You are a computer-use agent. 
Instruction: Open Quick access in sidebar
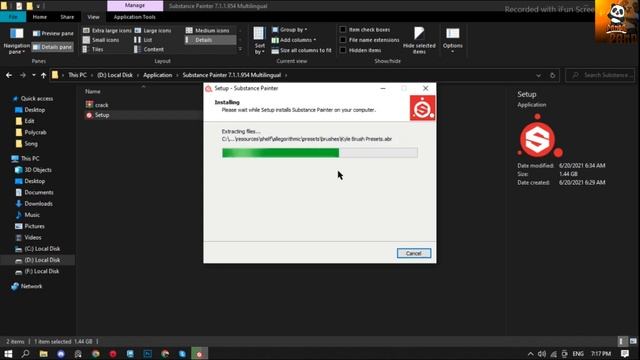pyautogui.click(x=37, y=98)
